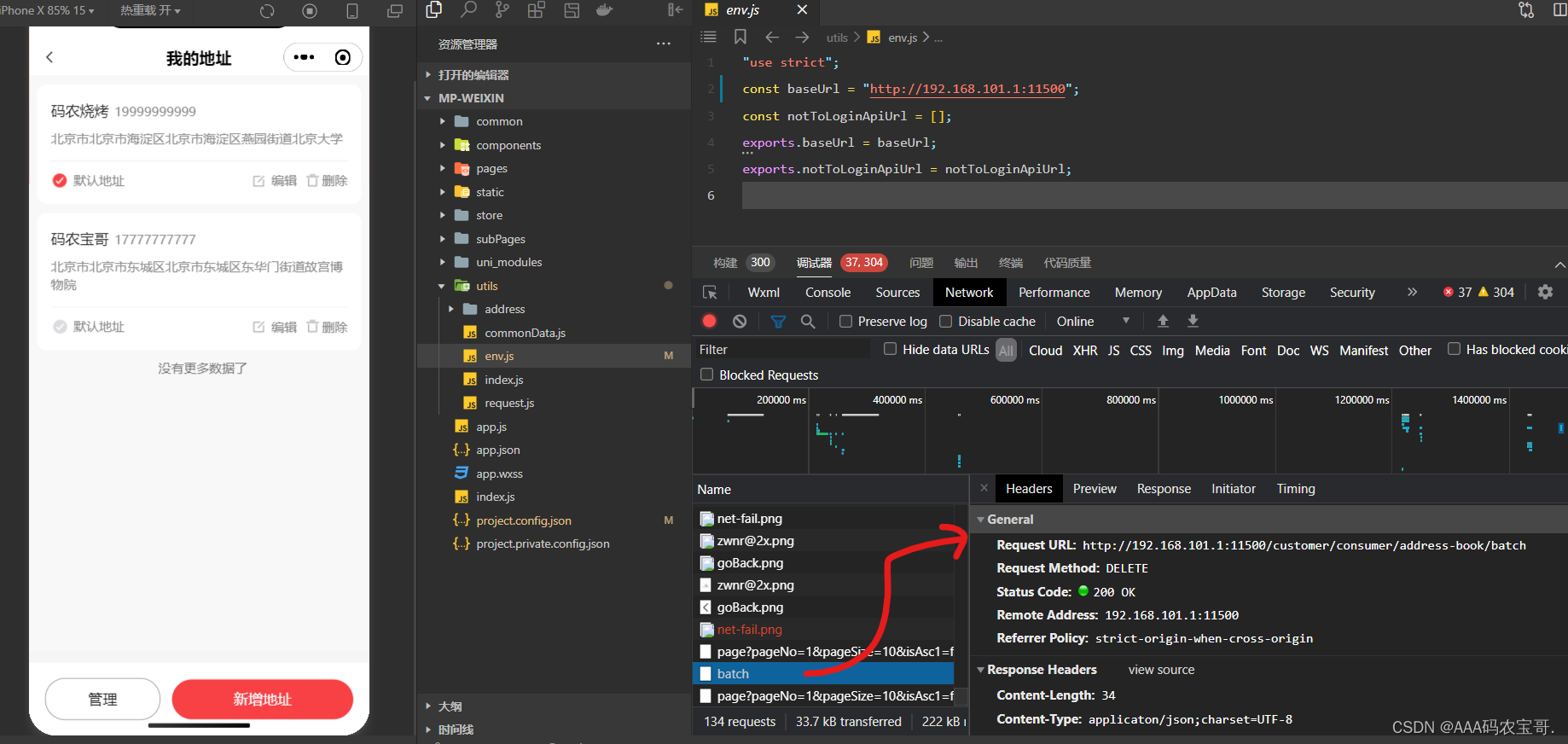Viewport: 1568px width, 744px height.
Task: Click the red network record button
Action: 709,321
